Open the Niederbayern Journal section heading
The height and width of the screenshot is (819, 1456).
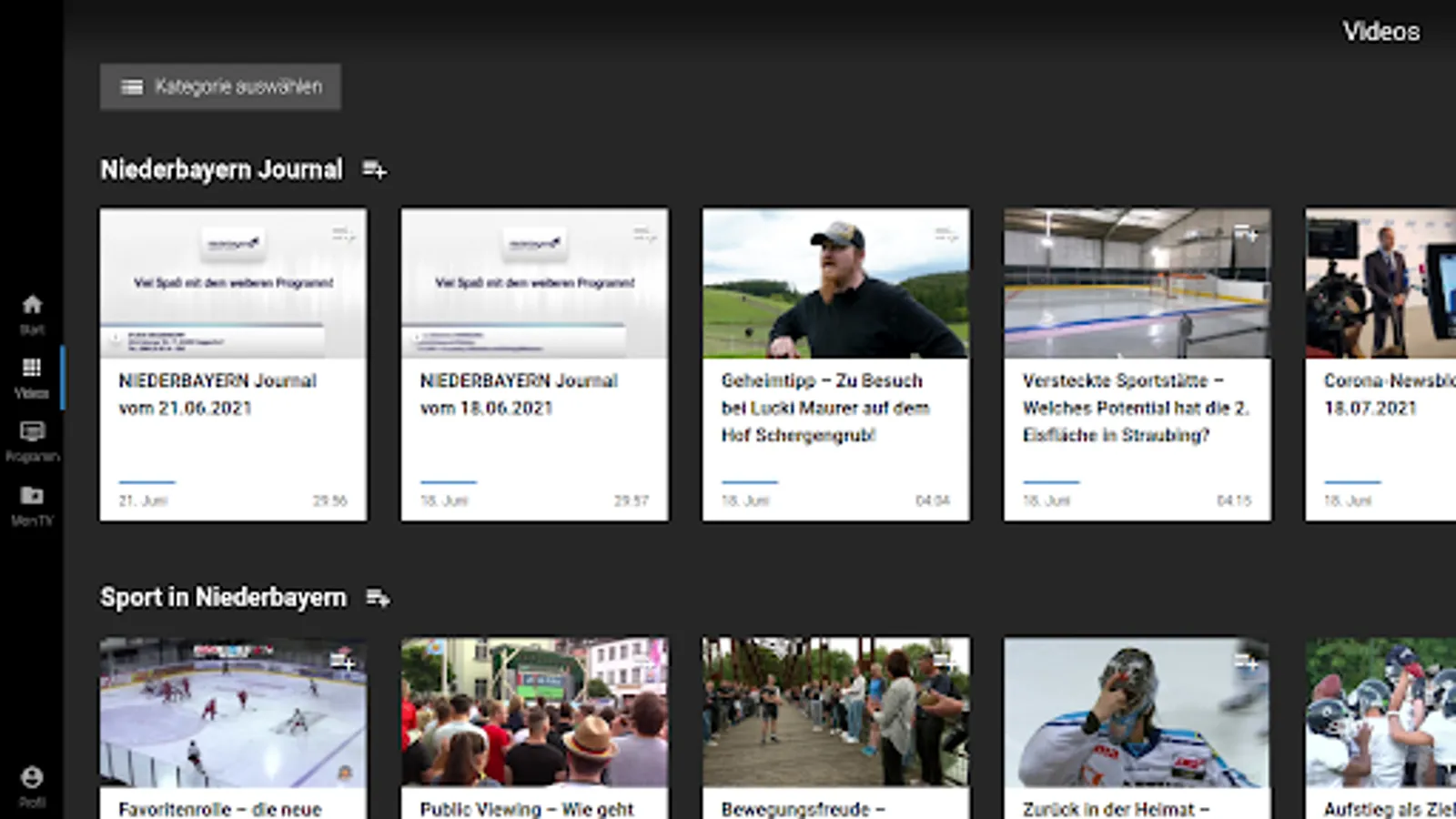(221, 169)
